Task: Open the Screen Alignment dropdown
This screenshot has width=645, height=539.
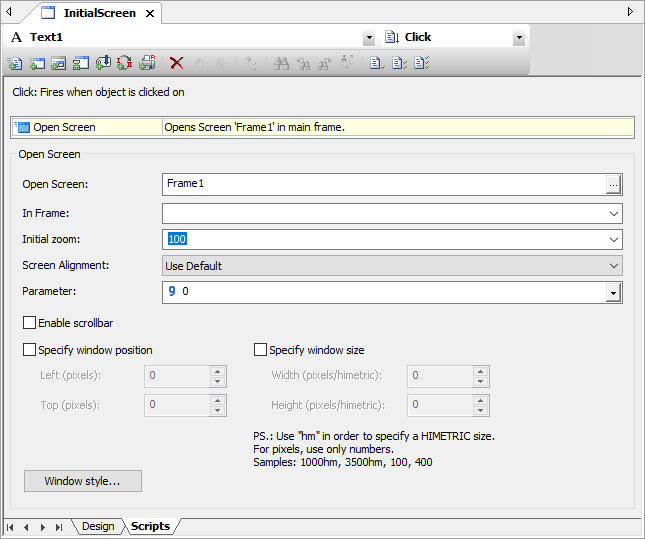Action: pyautogui.click(x=613, y=266)
